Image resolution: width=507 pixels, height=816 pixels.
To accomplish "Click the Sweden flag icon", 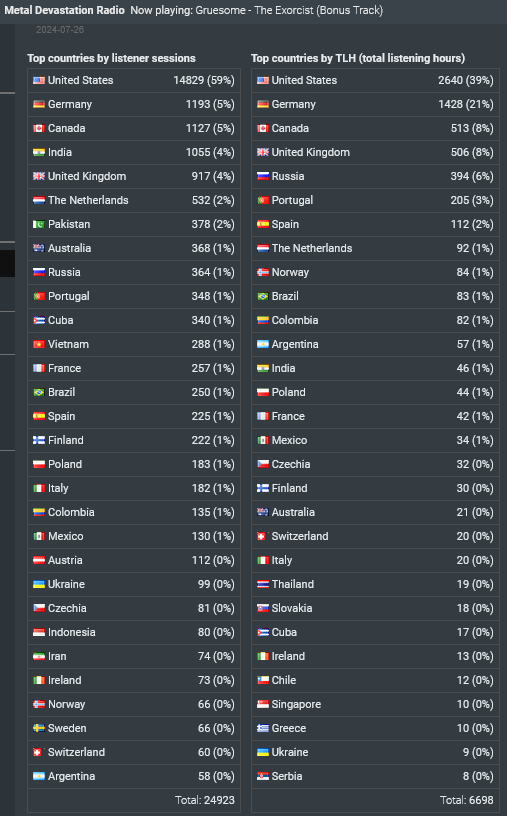I will [39, 728].
